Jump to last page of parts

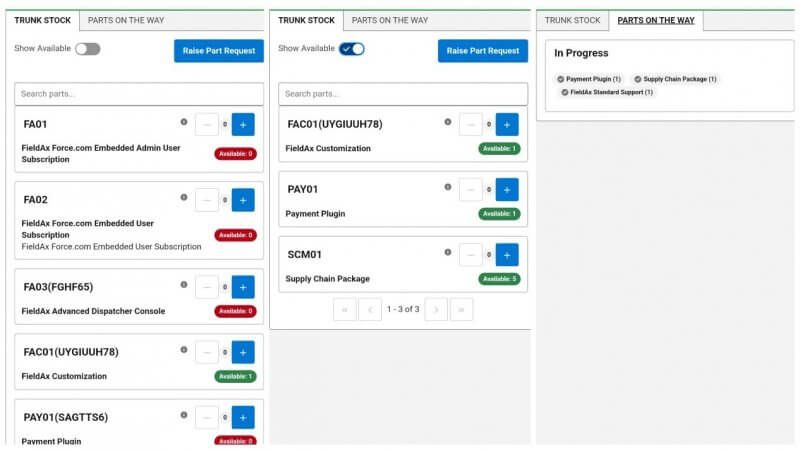[x=461, y=310]
